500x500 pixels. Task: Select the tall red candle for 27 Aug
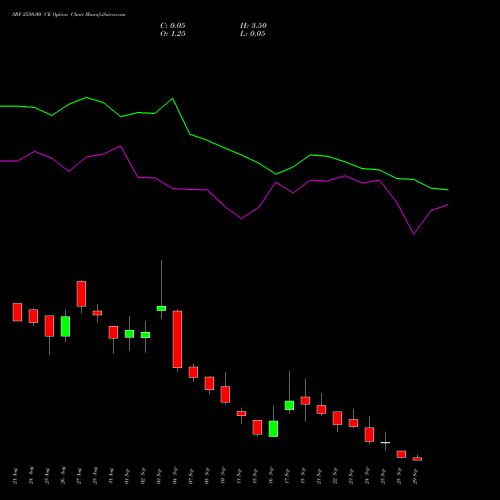pos(81,294)
